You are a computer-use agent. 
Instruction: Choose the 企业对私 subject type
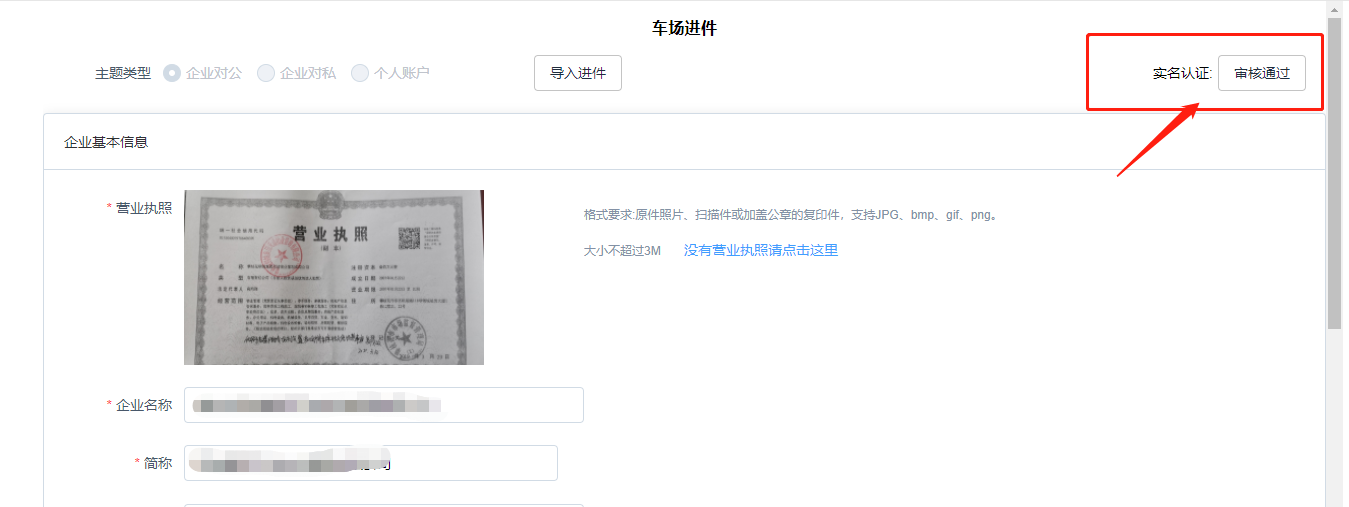tap(266, 73)
